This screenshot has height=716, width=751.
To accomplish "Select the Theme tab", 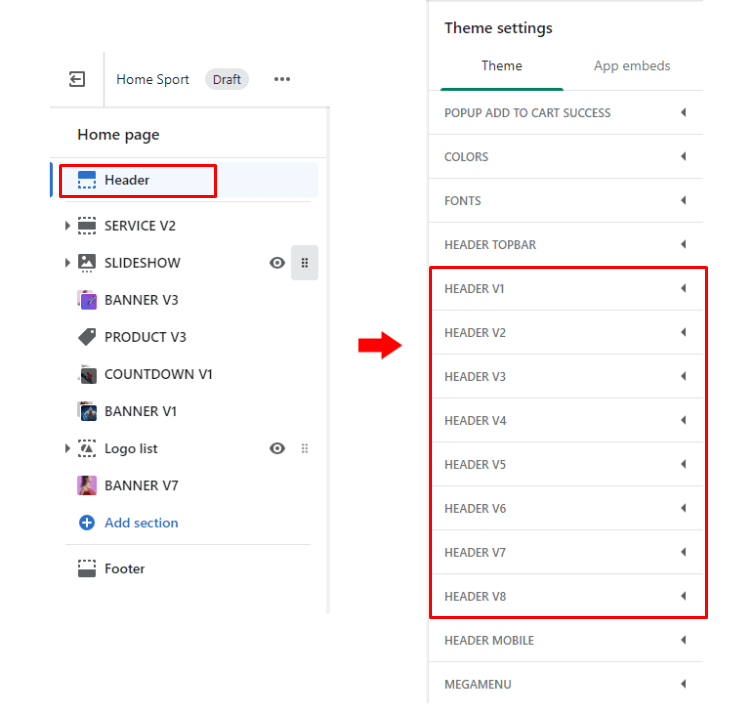I will [x=502, y=66].
